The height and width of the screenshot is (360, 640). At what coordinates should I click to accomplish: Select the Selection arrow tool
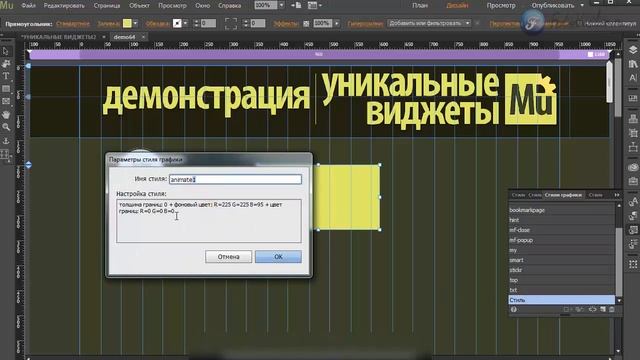pyautogui.click(x=5, y=51)
